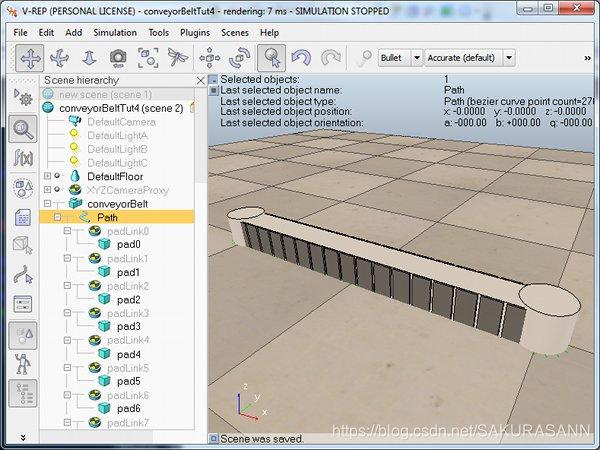
Task: Click the robot figure sidebar icon
Action: [x=23, y=364]
